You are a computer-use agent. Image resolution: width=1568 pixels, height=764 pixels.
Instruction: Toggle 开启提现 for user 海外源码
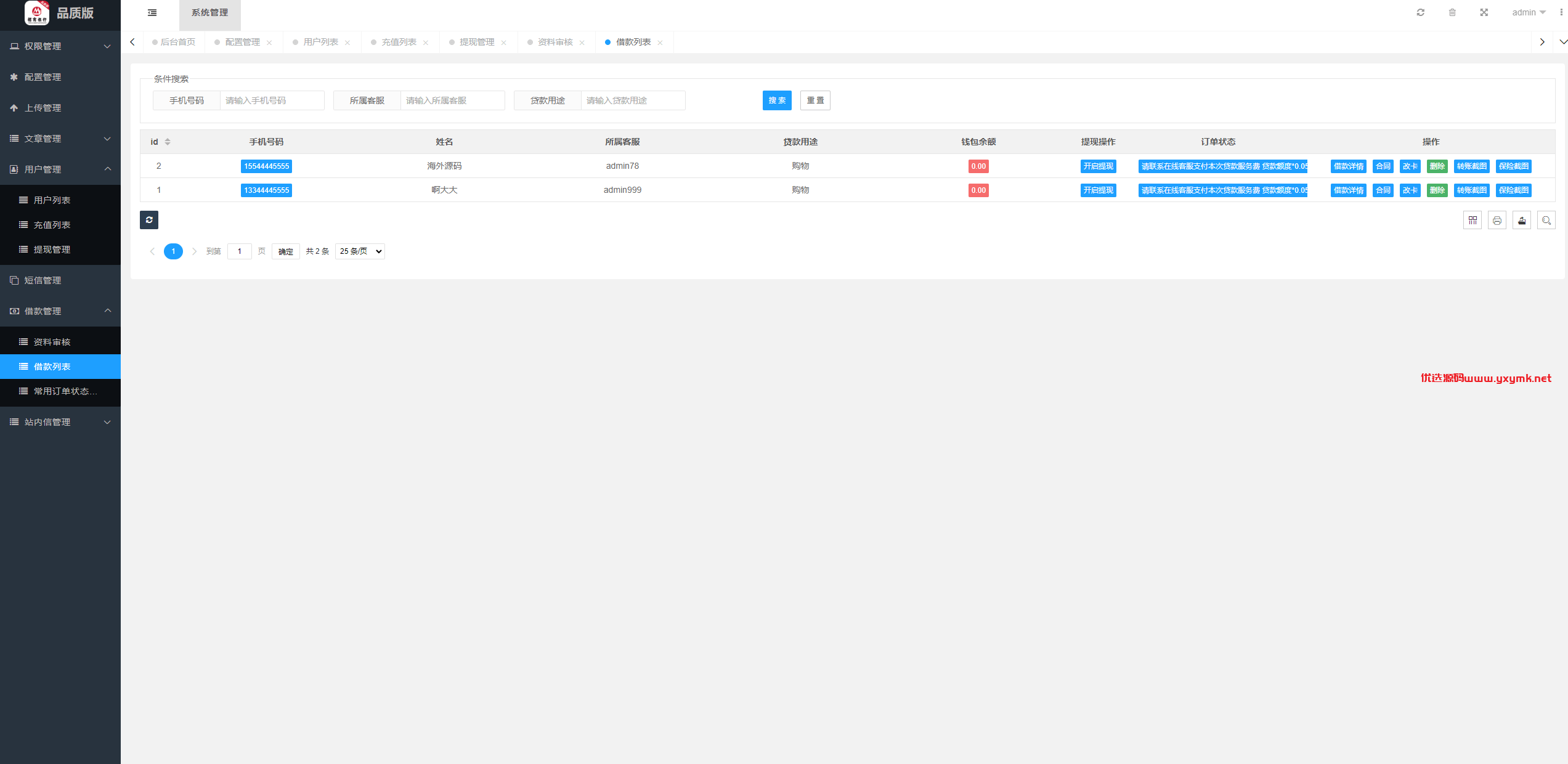1098,166
